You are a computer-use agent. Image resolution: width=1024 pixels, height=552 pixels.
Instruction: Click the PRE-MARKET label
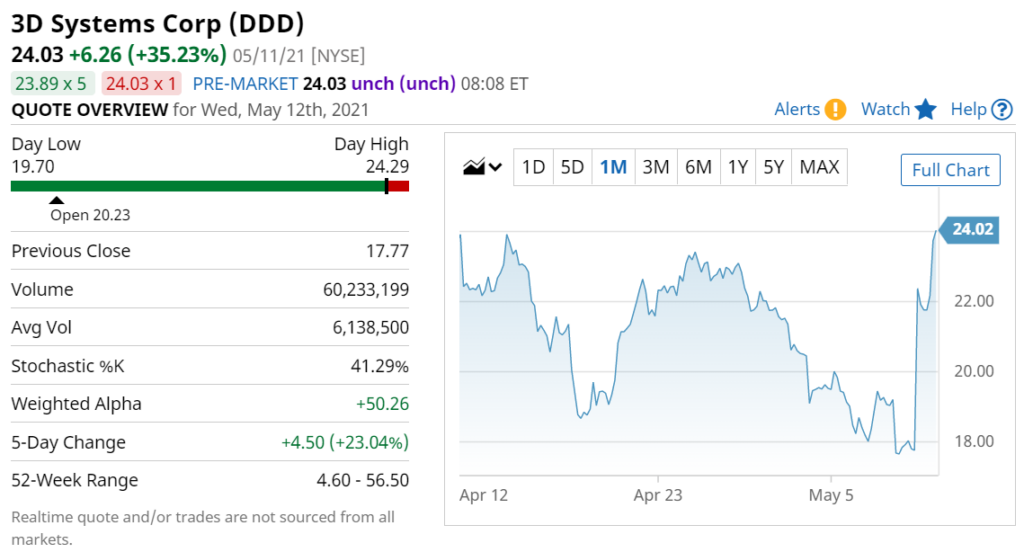[x=245, y=84]
